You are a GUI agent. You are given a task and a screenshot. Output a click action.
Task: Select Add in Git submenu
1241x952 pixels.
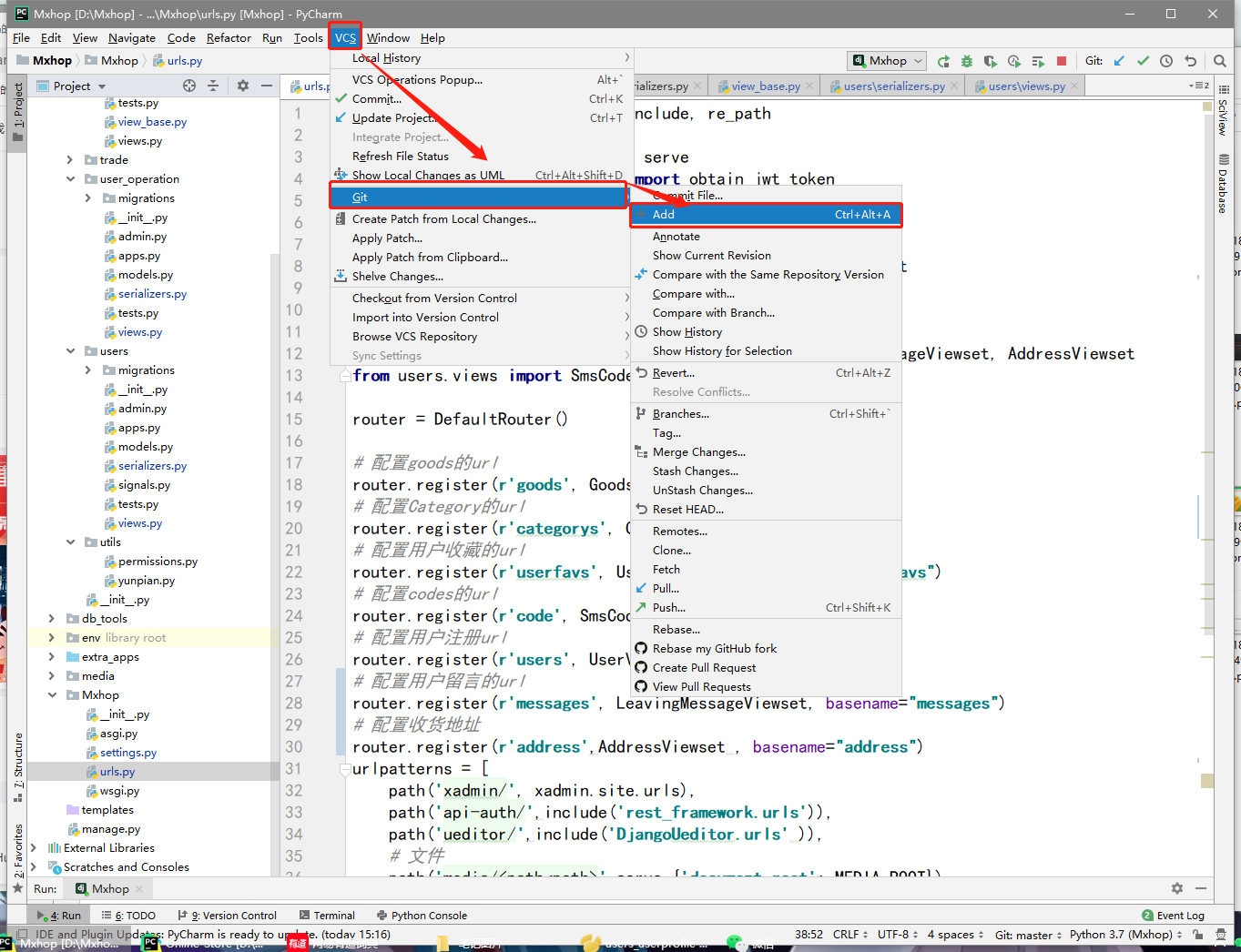(664, 215)
